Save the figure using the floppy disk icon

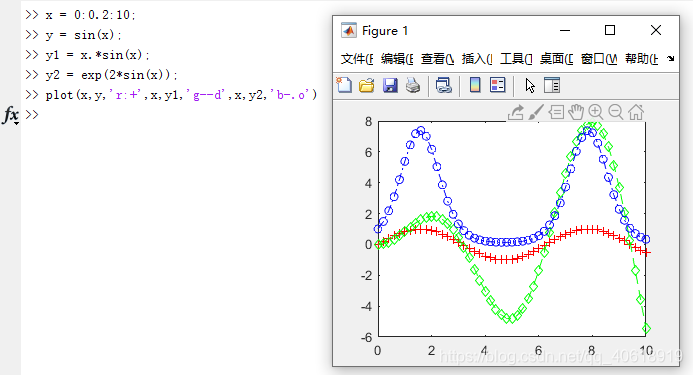[x=390, y=85]
